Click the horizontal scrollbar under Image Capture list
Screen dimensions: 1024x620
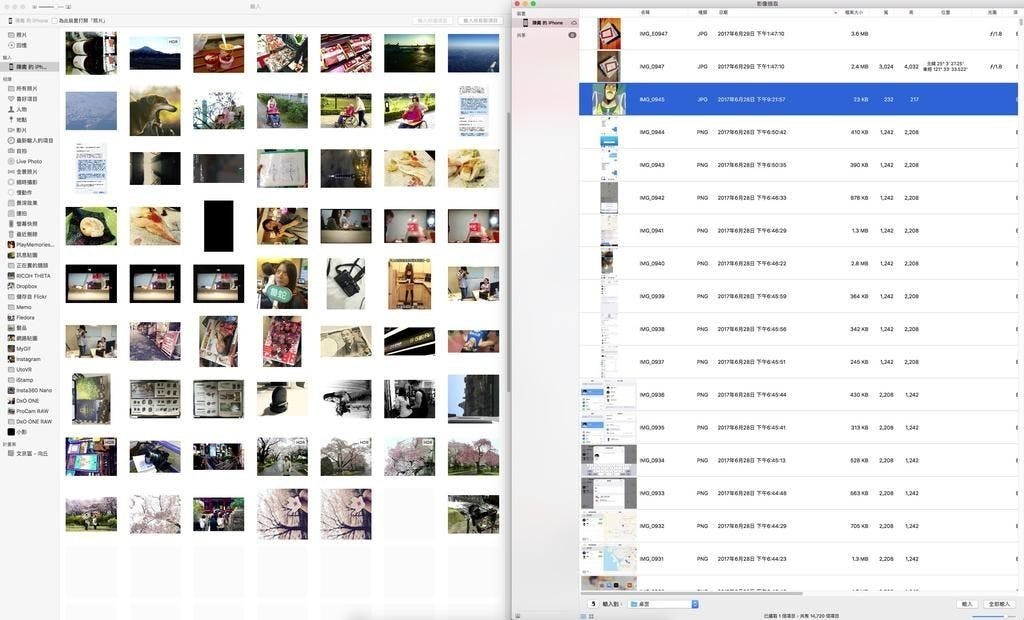[x=692, y=593]
